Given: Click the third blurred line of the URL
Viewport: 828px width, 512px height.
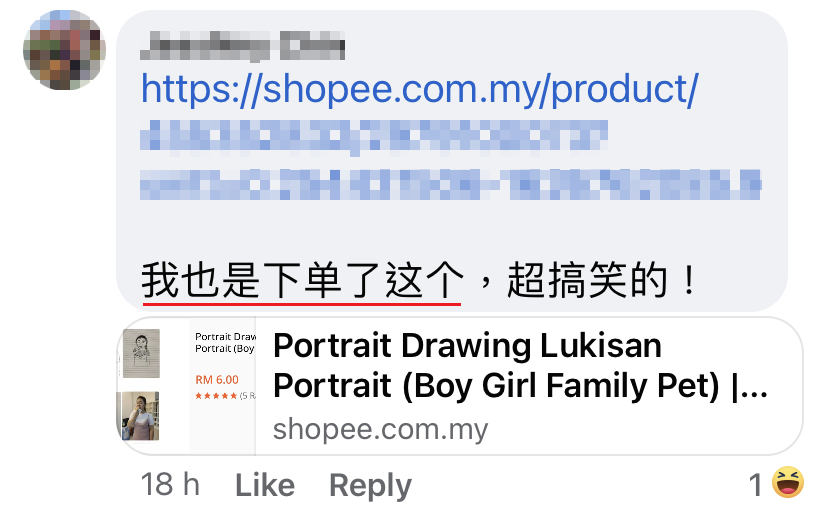Looking at the screenshot, I should 450,183.
